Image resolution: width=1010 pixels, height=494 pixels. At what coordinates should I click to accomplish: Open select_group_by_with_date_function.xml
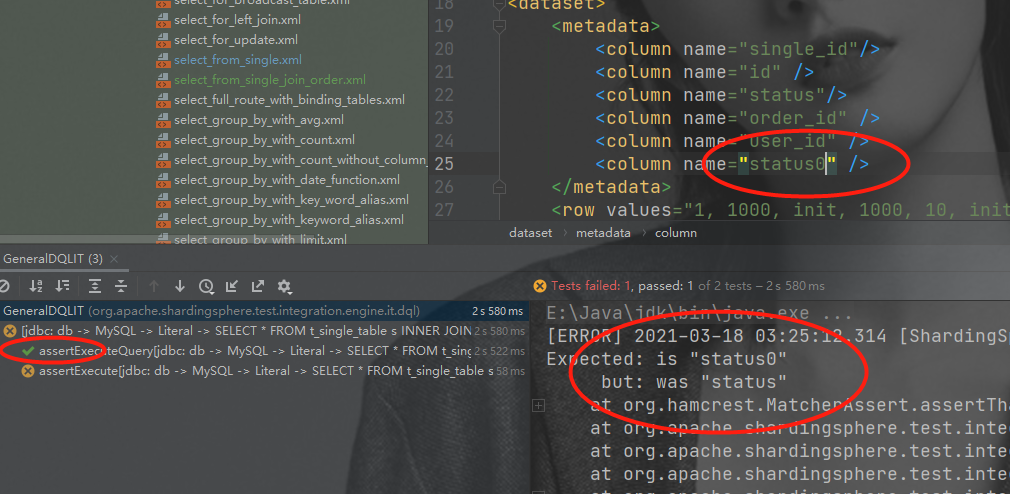click(287, 180)
